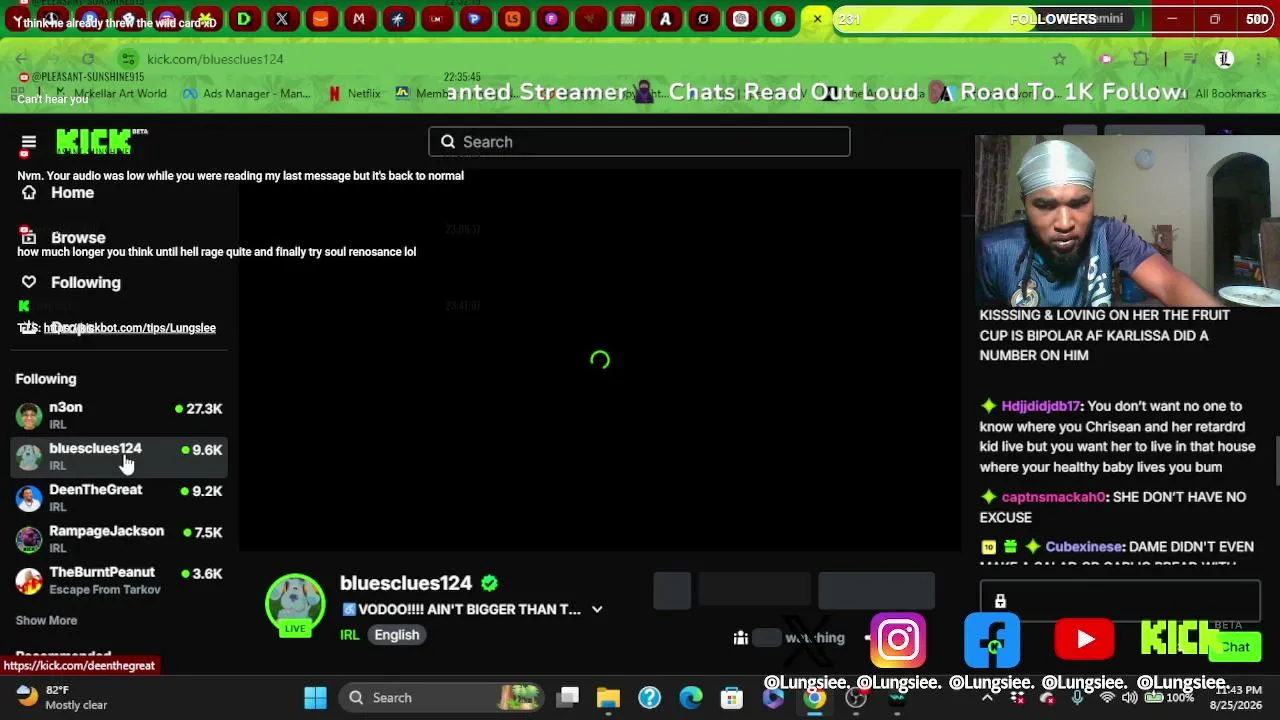Open Microsoft Store from the taskbar
The height and width of the screenshot is (720, 1280).
732,698
